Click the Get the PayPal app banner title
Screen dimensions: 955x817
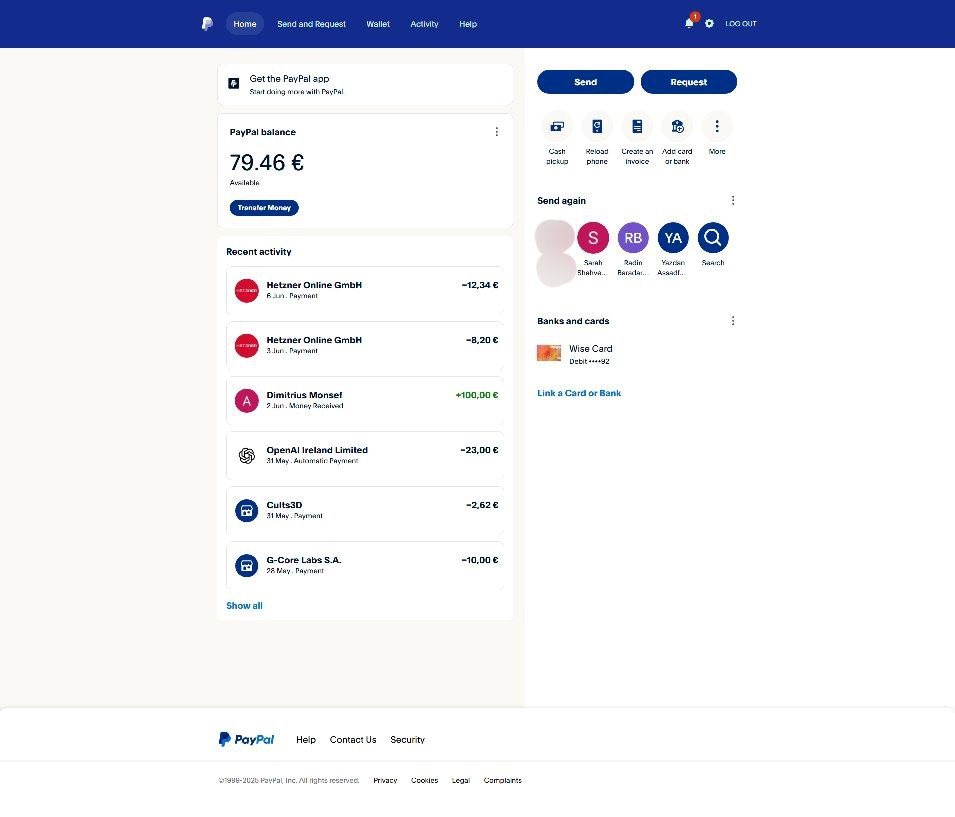[289, 79]
